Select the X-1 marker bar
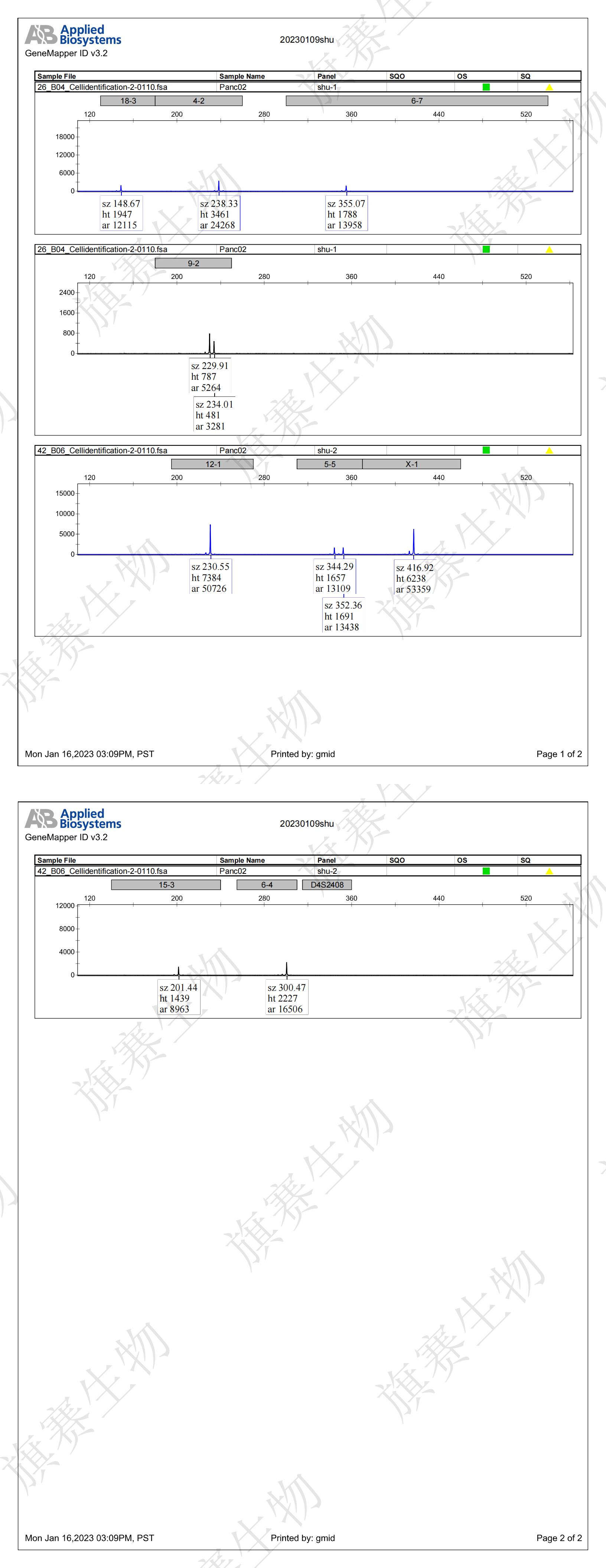This screenshot has height=1568, width=606. click(412, 464)
